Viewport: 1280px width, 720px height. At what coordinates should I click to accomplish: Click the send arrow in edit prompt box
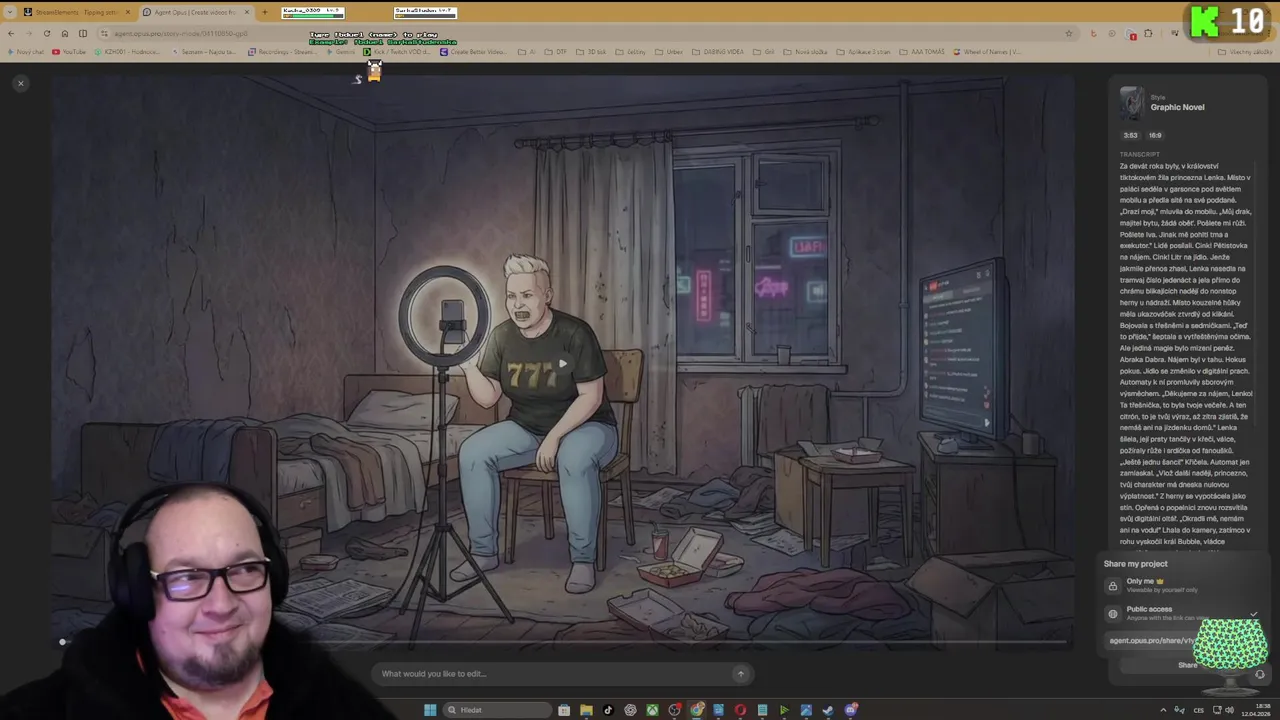[x=740, y=674]
